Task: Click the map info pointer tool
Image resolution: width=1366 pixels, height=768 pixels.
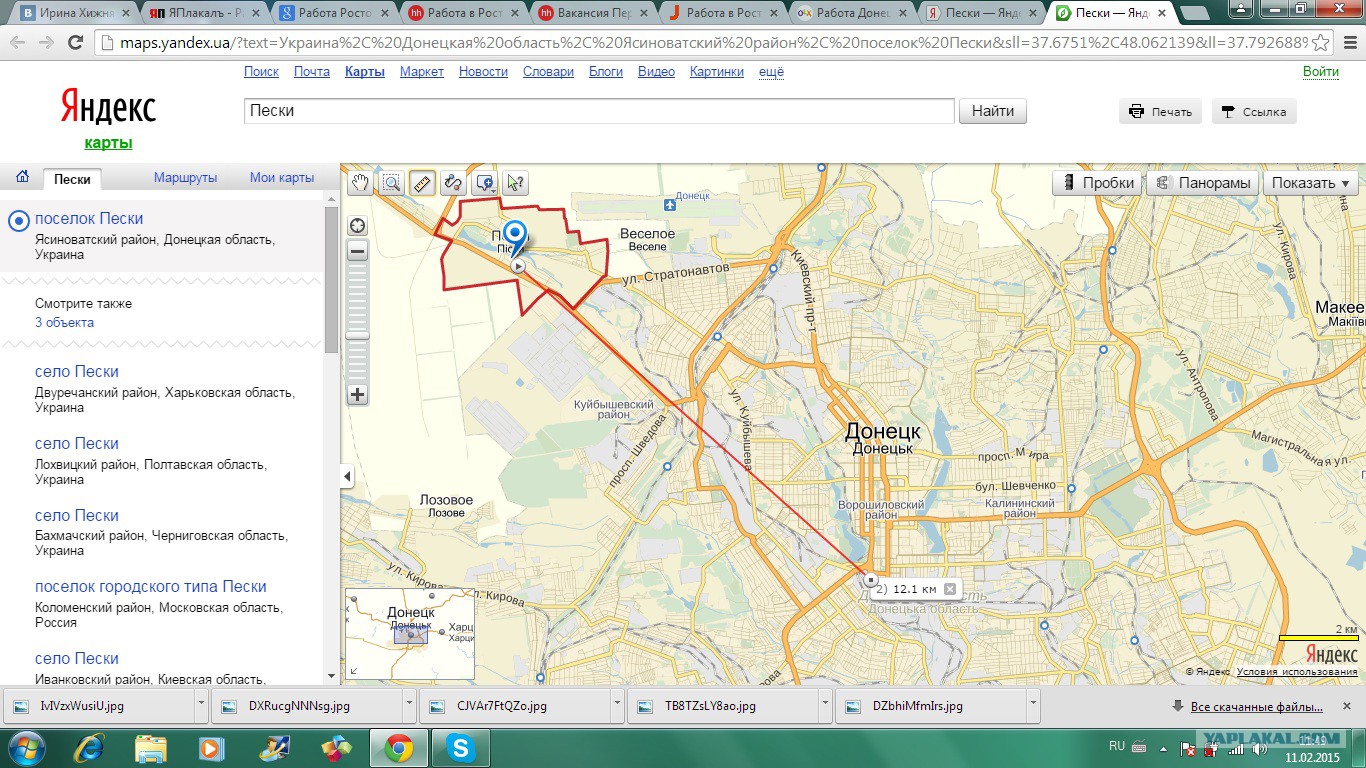Action: pos(515,183)
